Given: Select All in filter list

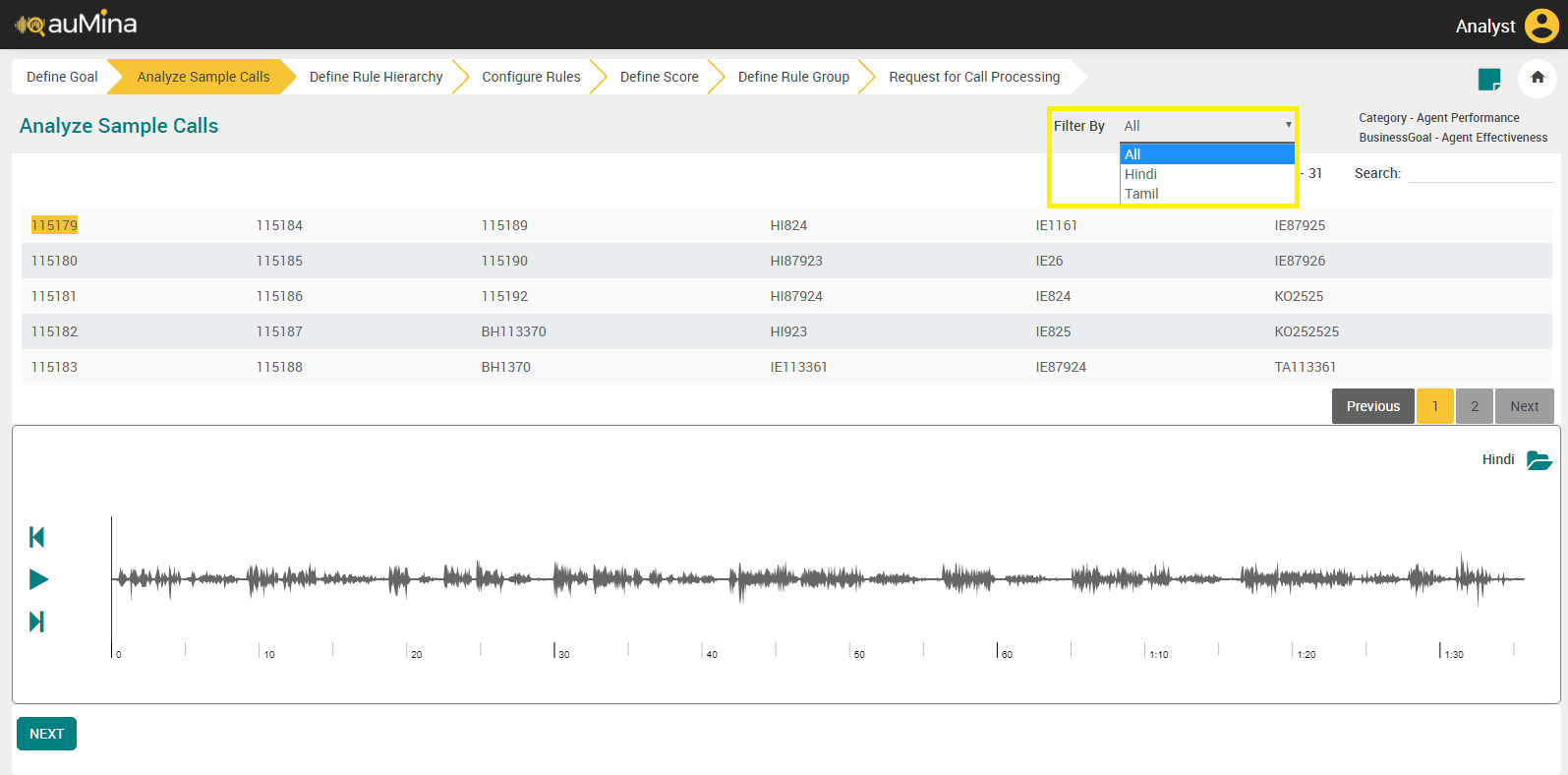Looking at the screenshot, I should (x=1207, y=154).
